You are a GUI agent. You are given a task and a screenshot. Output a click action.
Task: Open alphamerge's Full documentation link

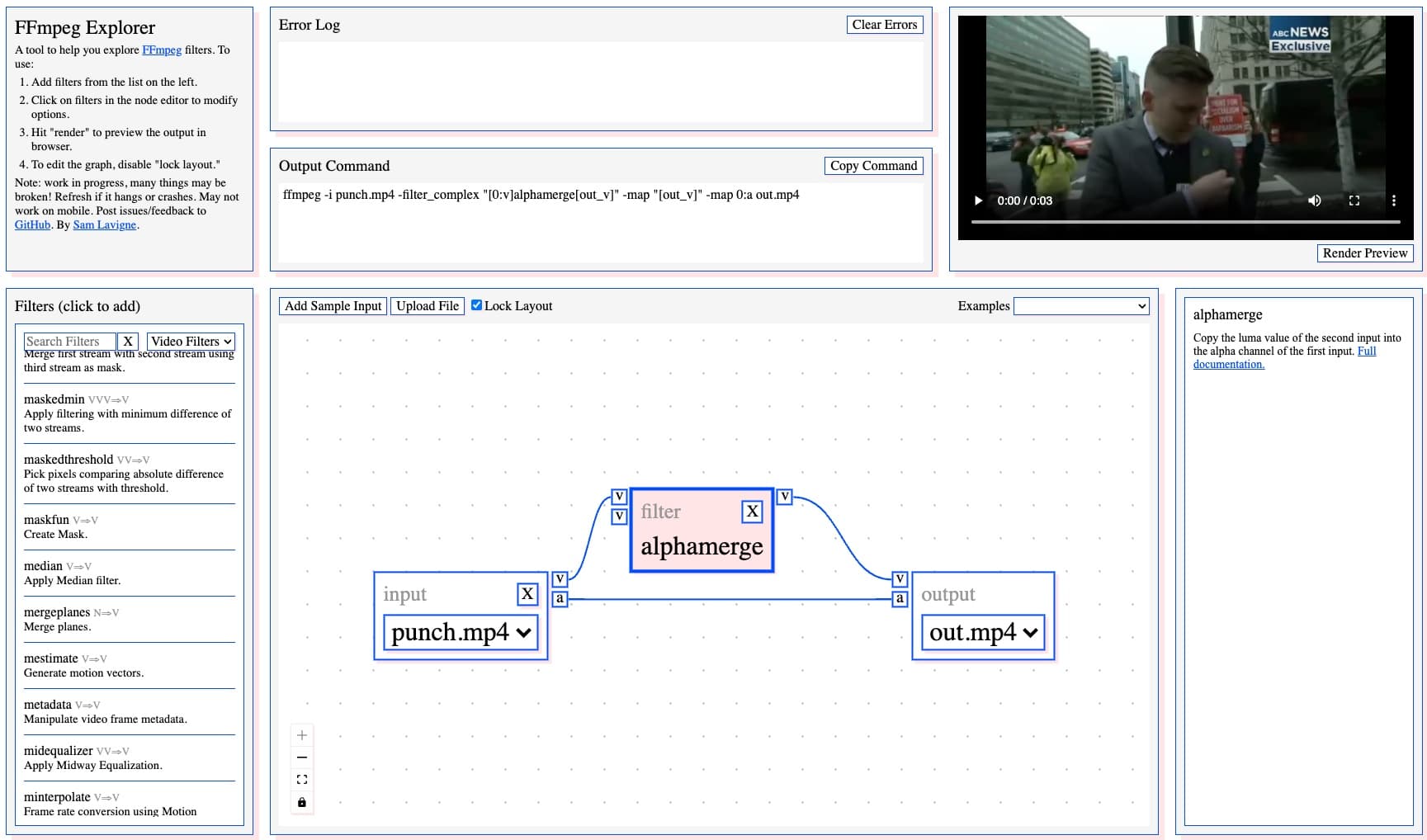pos(1229,364)
